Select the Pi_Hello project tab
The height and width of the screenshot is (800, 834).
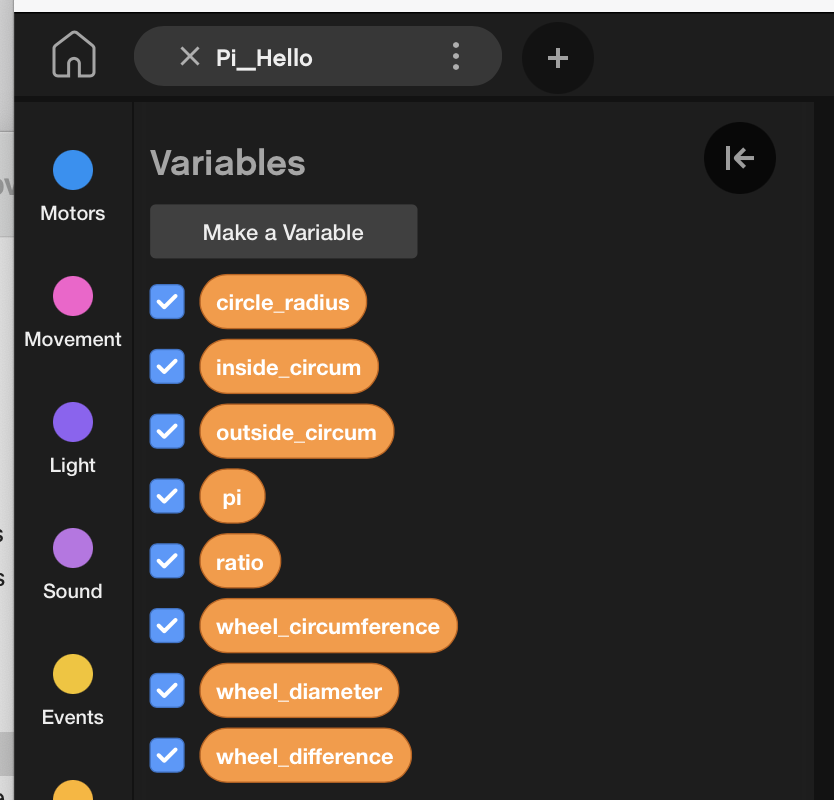[264, 58]
